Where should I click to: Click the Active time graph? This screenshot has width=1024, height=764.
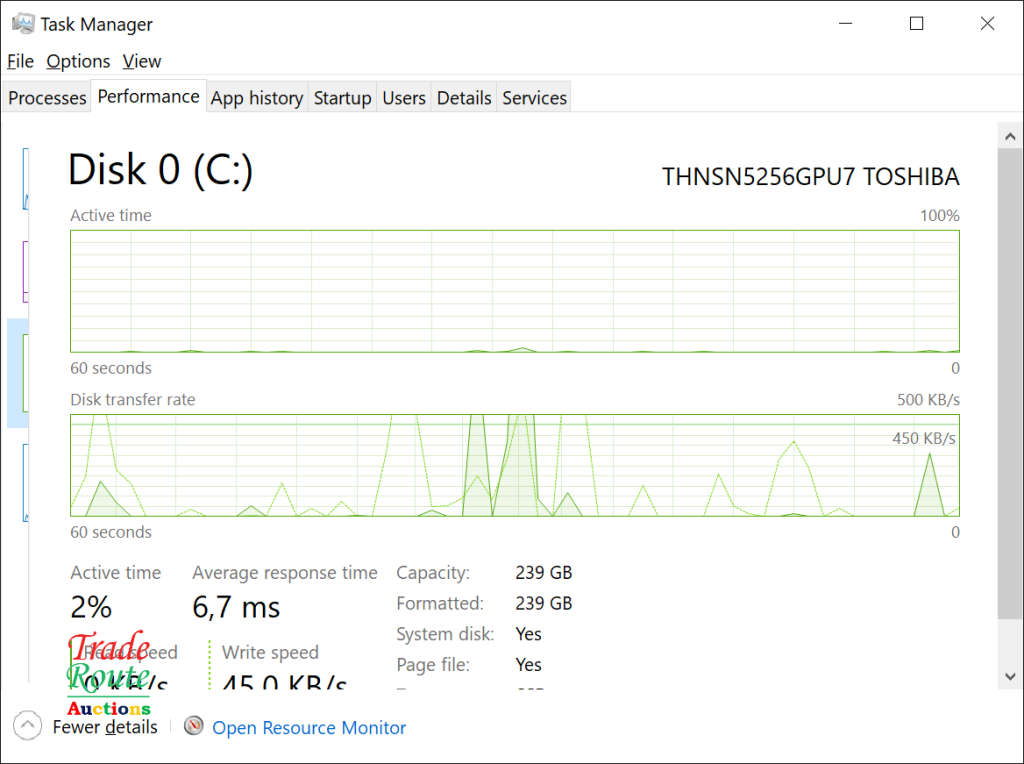pyautogui.click(x=514, y=291)
